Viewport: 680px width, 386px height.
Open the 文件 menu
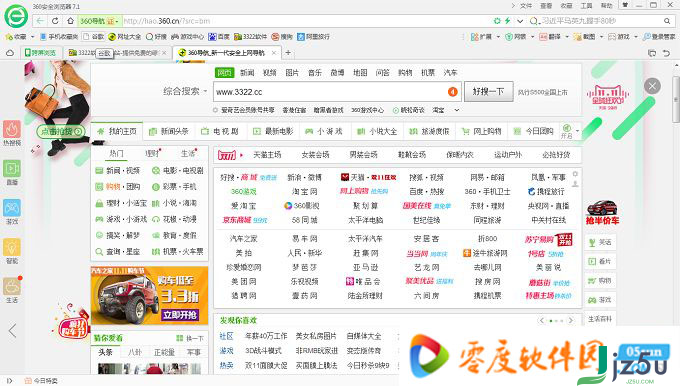pos(526,6)
